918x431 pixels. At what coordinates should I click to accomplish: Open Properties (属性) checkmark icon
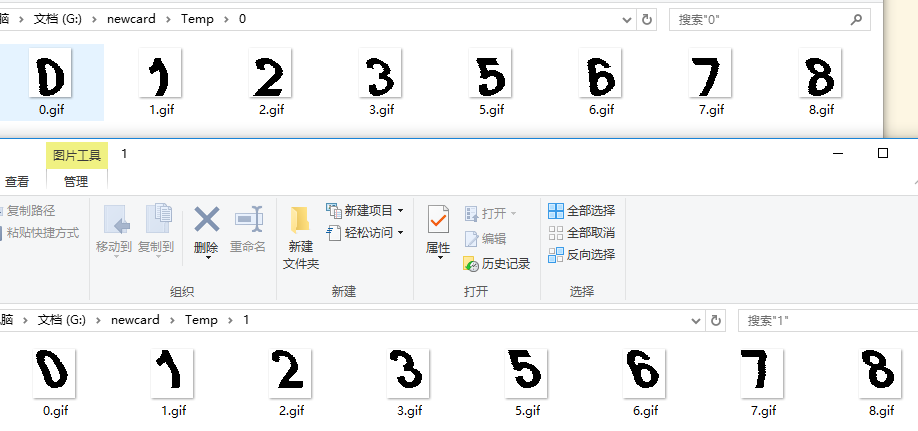(x=437, y=219)
